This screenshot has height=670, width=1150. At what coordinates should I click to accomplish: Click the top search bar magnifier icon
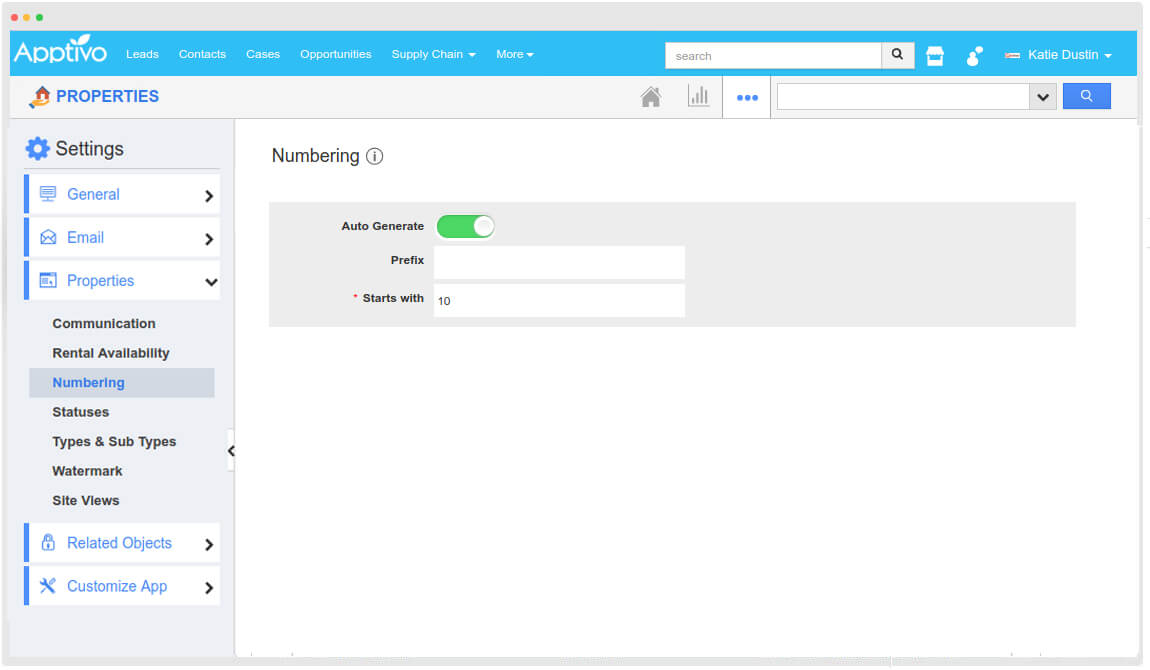[897, 55]
